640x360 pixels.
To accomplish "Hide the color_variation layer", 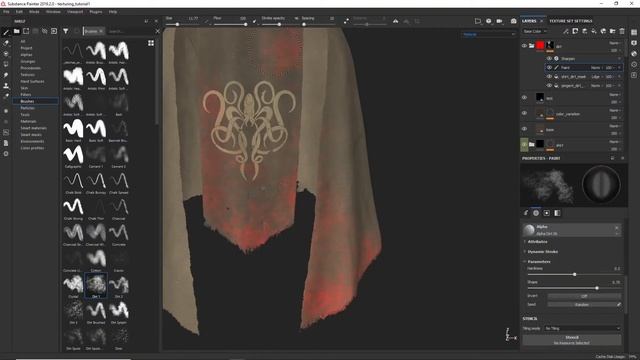I will 524,113.
